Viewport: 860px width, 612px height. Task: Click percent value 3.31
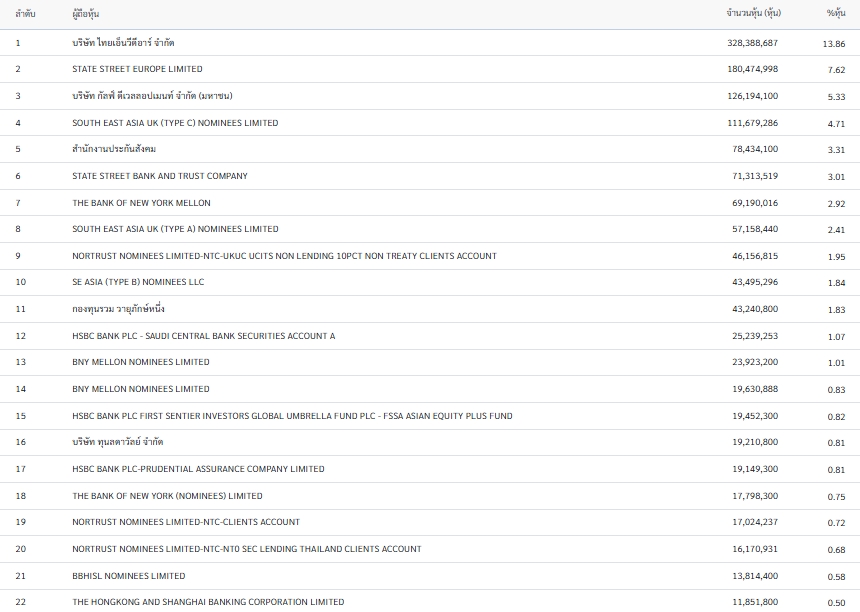coord(836,150)
